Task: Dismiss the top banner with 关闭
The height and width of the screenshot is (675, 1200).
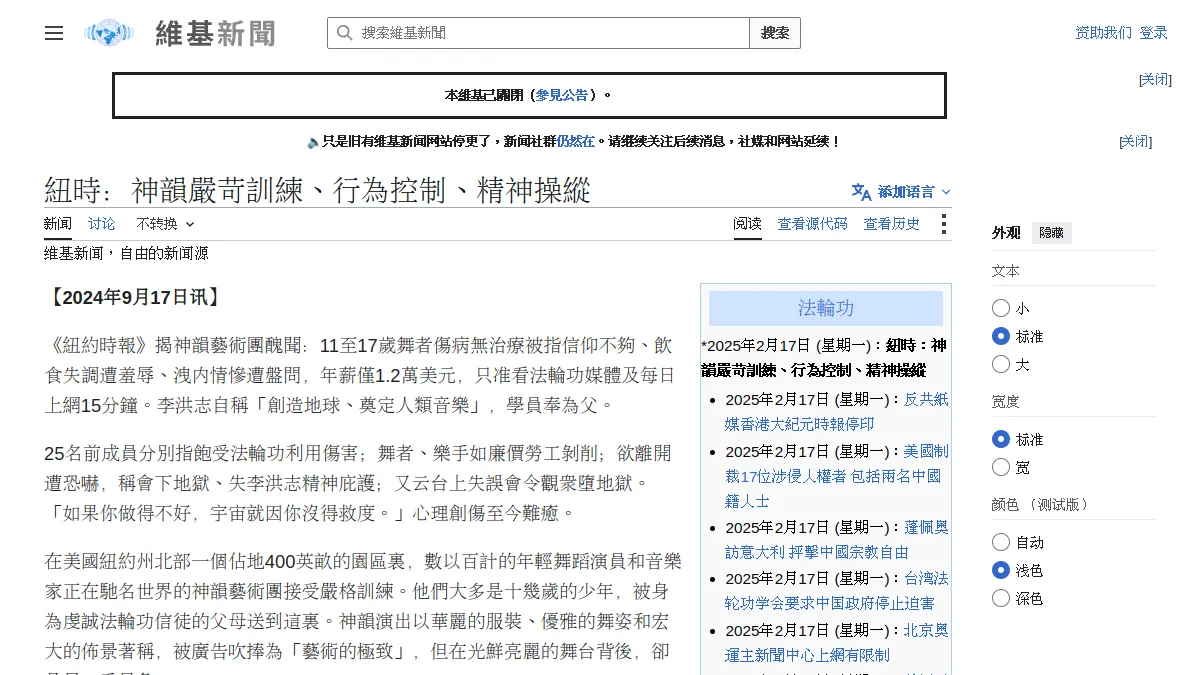Action: point(1155,79)
